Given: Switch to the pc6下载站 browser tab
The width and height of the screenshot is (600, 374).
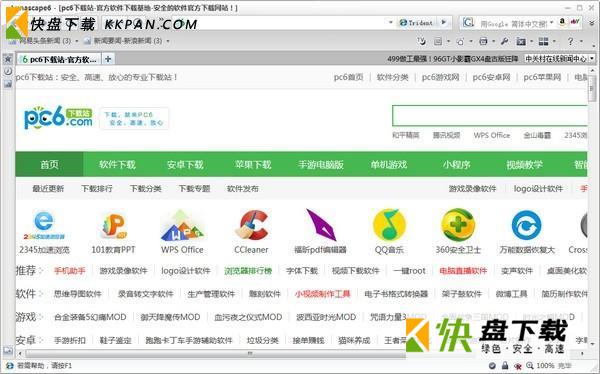Looking at the screenshot, I should pos(59,59).
